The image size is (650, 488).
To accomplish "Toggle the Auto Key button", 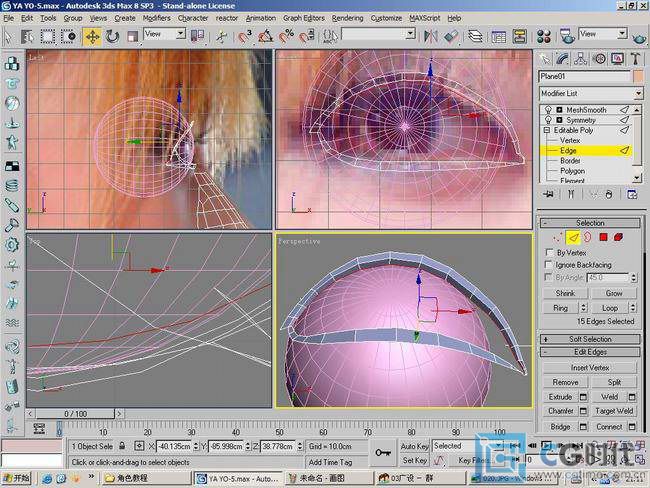I will click(x=414, y=446).
